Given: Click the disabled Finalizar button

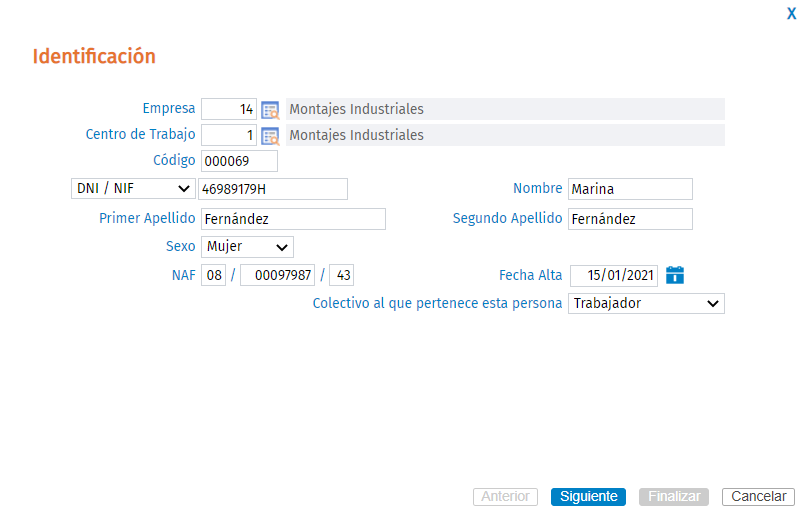Looking at the screenshot, I should point(674,497).
